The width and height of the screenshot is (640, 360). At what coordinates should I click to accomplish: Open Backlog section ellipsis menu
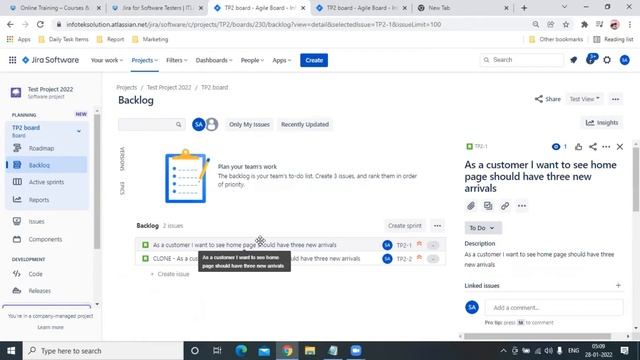pos(437,226)
